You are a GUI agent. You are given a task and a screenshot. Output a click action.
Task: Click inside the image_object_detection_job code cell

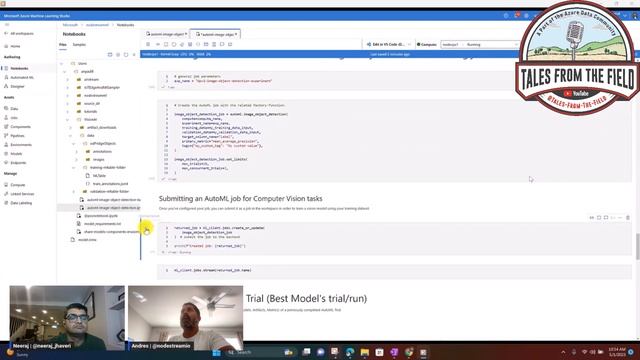click(x=394, y=140)
